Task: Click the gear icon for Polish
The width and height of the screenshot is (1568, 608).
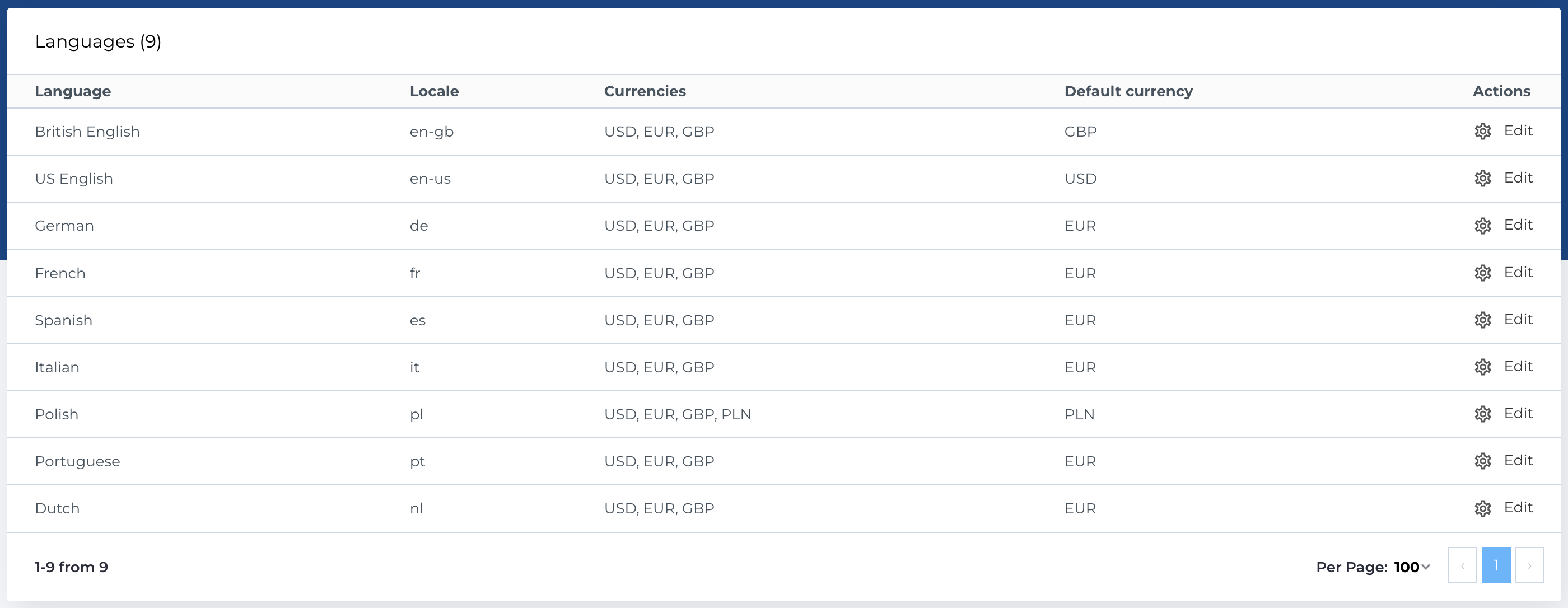Action: [x=1482, y=414]
